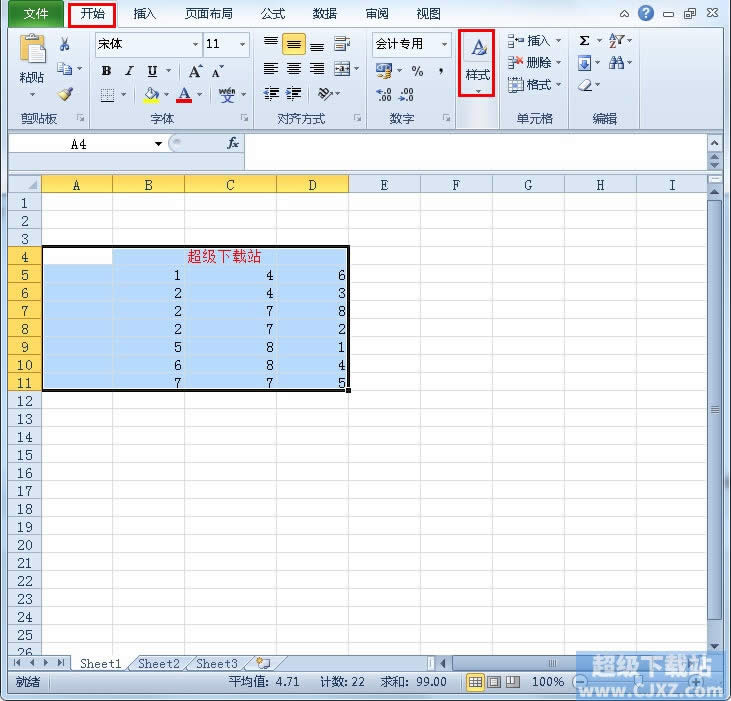Switch to the 公式 tab
Viewport: 731px width, 701px height.
pyautogui.click(x=272, y=14)
